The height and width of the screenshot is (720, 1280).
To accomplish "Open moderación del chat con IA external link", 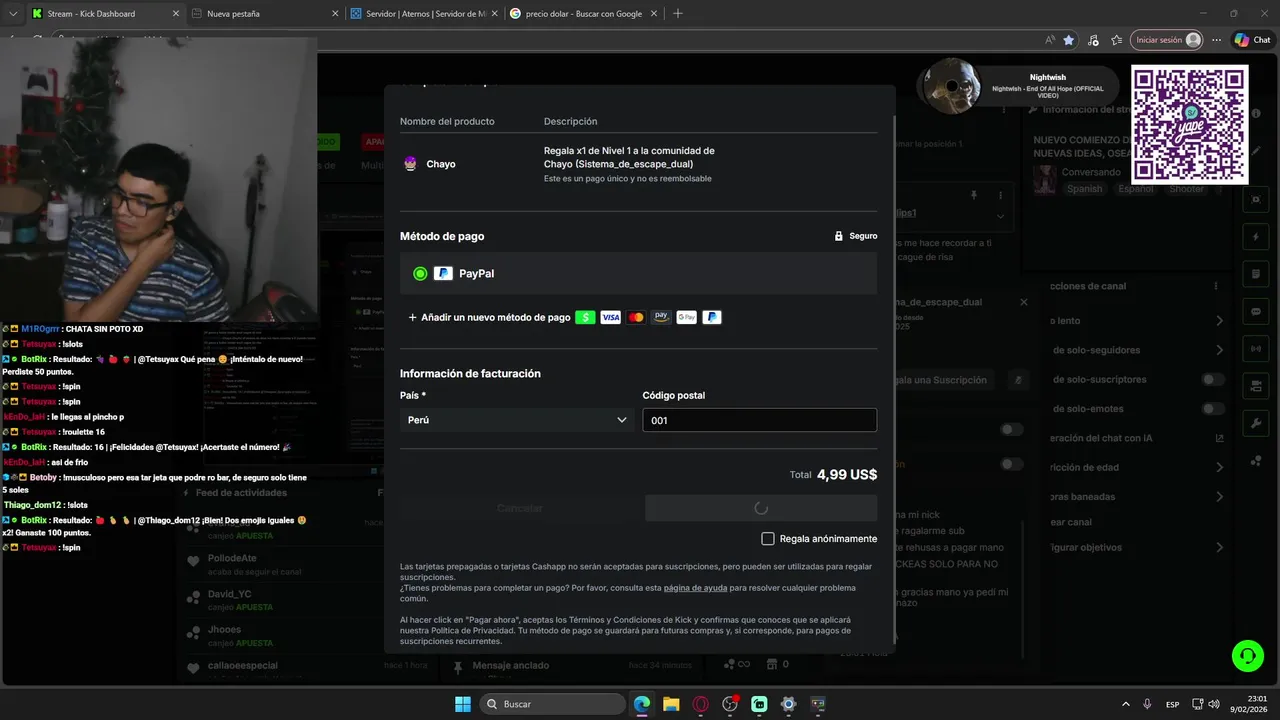I will [1219, 438].
